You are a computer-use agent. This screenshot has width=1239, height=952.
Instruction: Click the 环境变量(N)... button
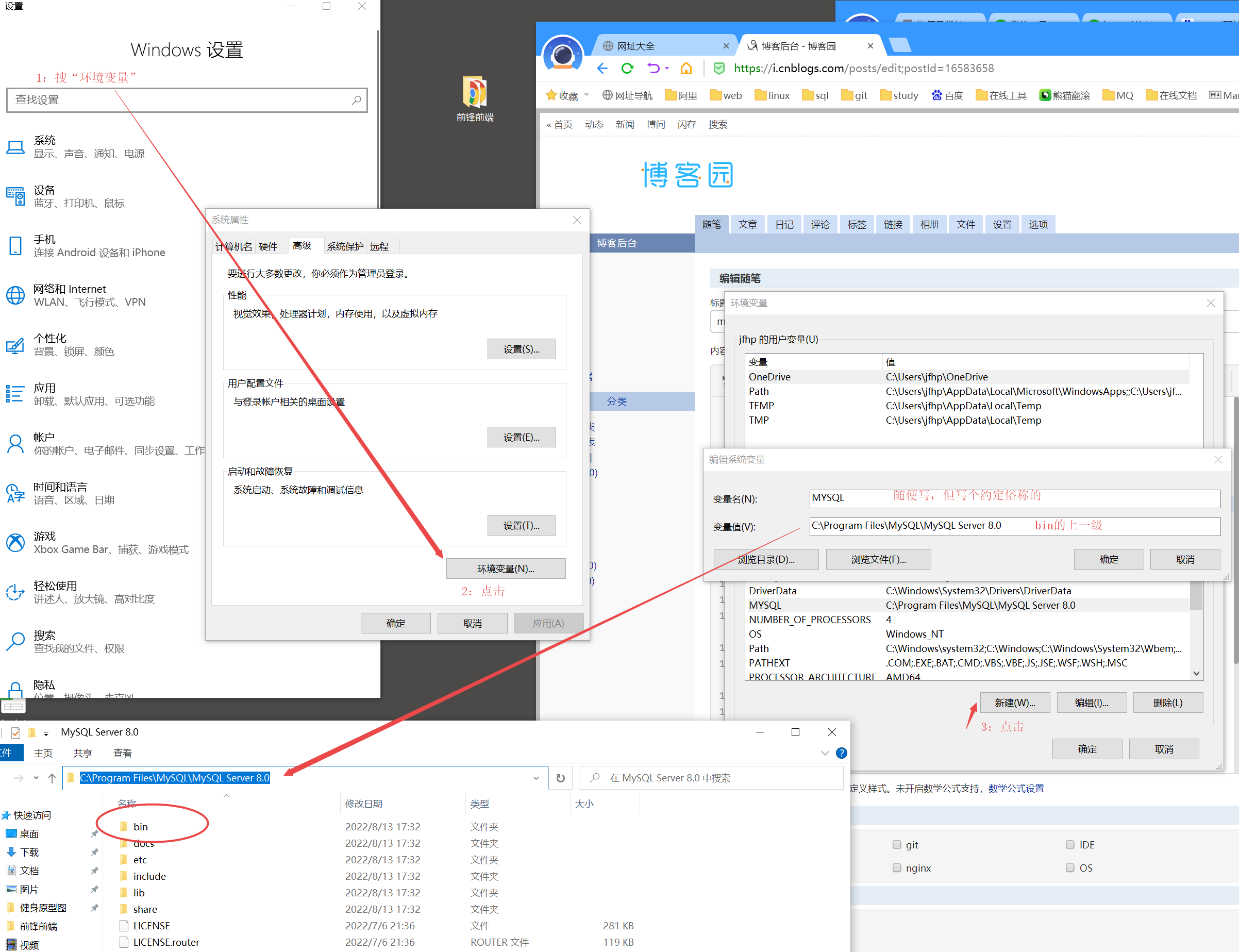pyautogui.click(x=506, y=569)
